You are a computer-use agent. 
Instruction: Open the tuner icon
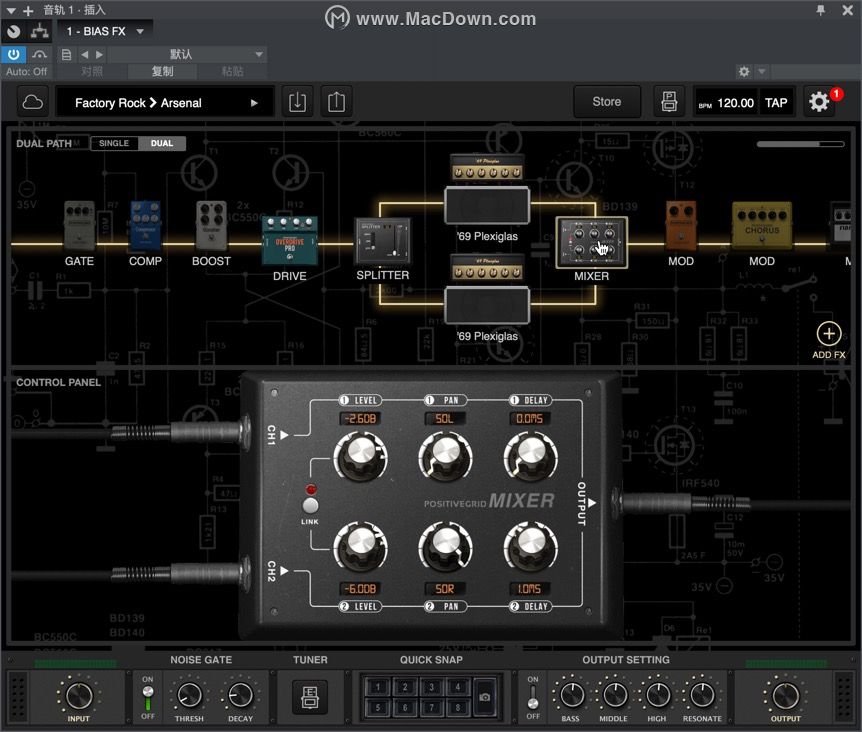(310, 697)
